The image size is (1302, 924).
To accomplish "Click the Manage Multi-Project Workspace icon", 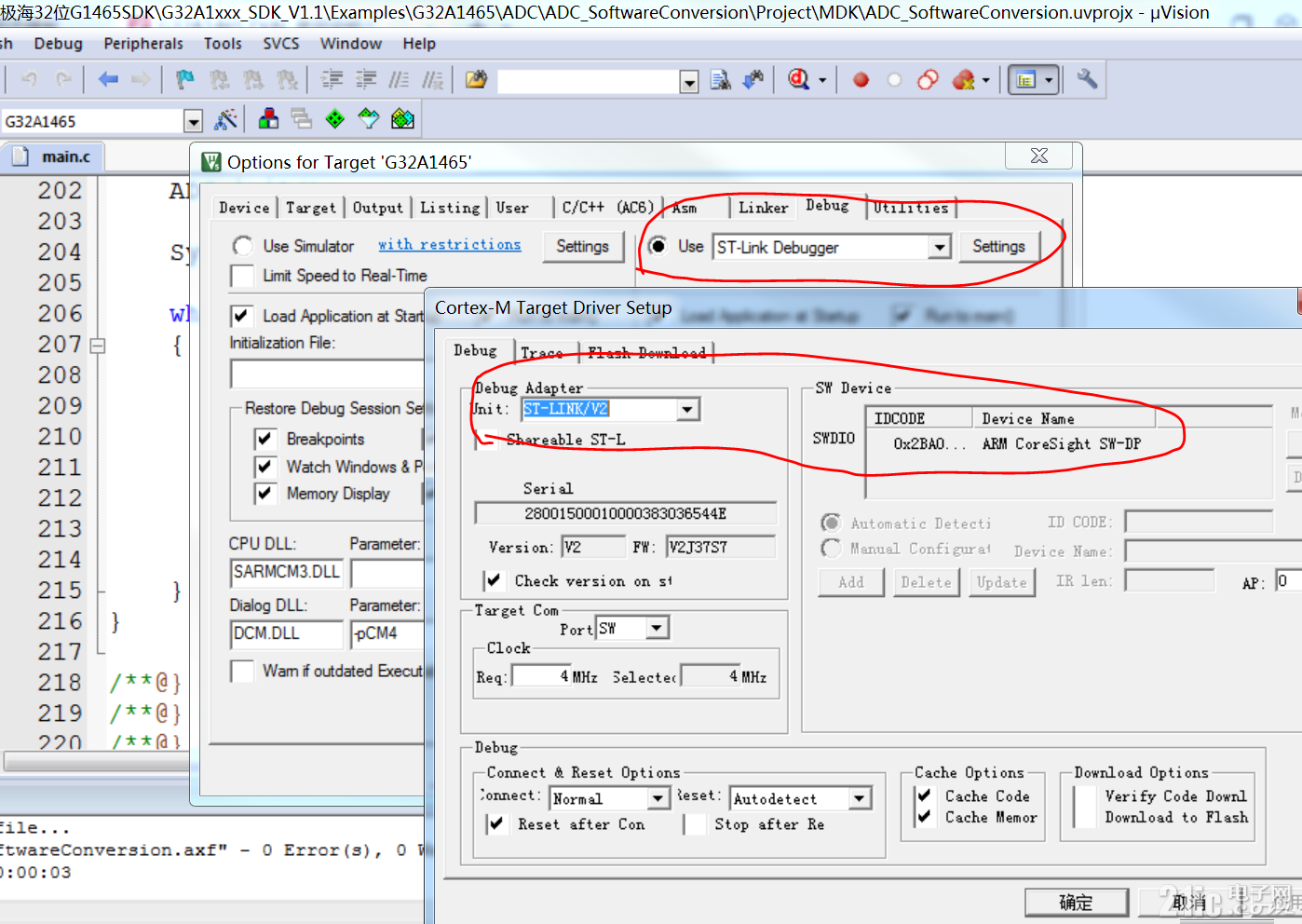I will point(301,119).
